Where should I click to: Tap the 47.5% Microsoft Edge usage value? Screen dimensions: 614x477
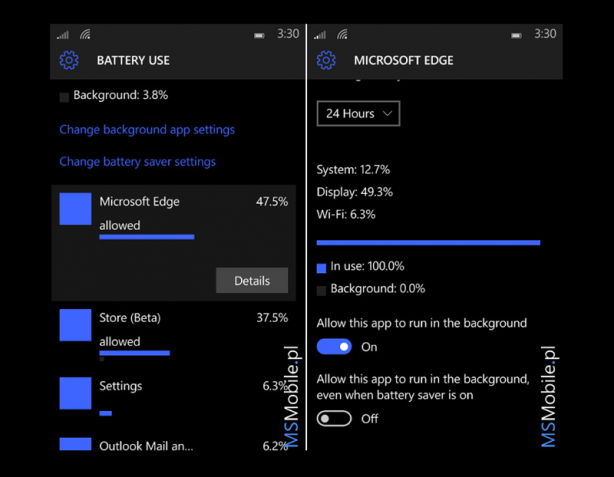pos(272,202)
